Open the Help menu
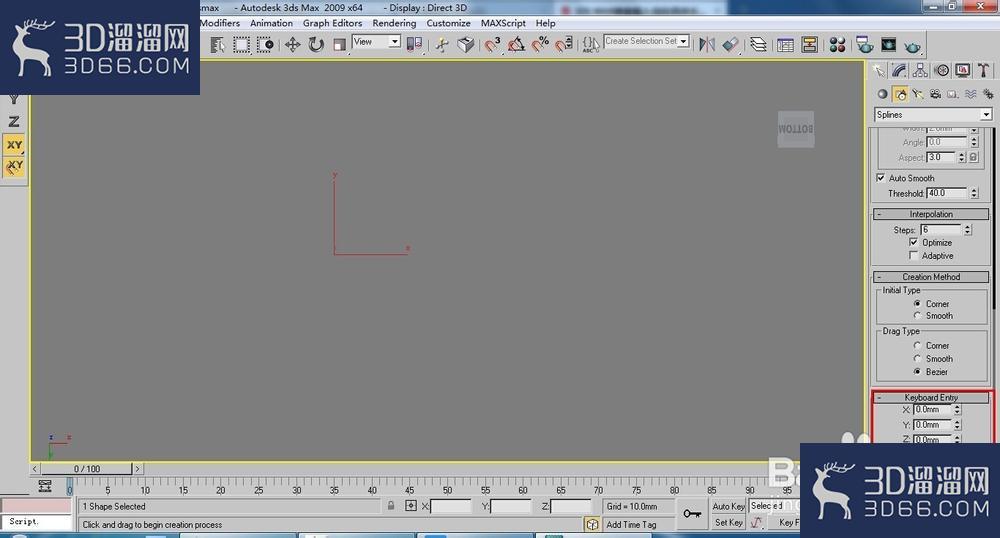This screenshot has width=1000, height=538. (x=545, y=23)
